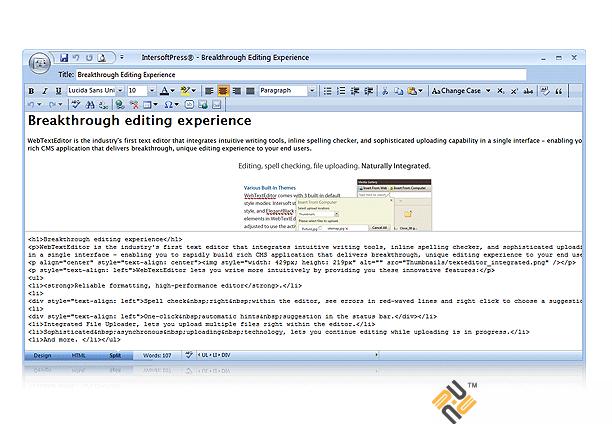The image size is (612, 424).
Task: Click the outdent icon
Action: coord(355,91)
